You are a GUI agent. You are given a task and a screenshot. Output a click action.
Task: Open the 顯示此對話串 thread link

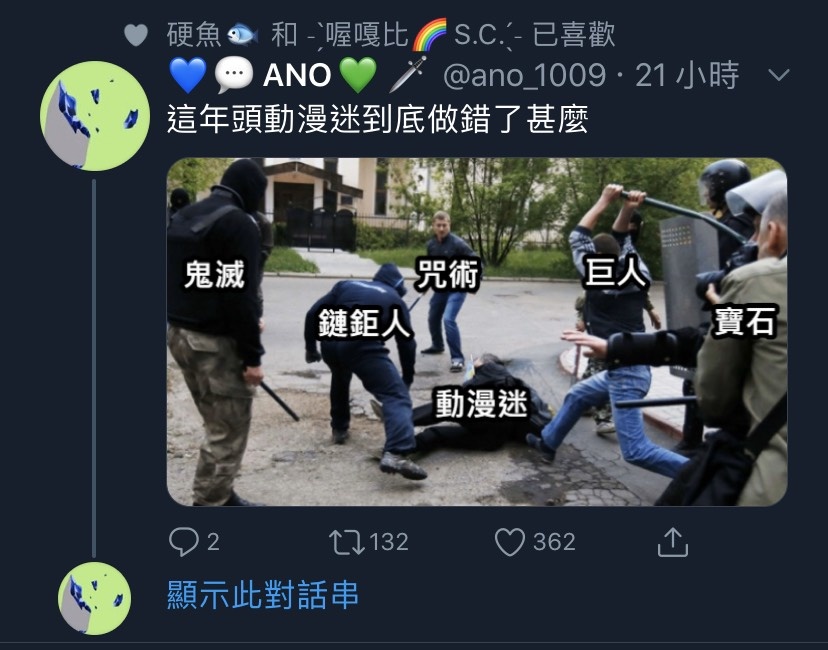pyautogui.click(x=263, y=595)
